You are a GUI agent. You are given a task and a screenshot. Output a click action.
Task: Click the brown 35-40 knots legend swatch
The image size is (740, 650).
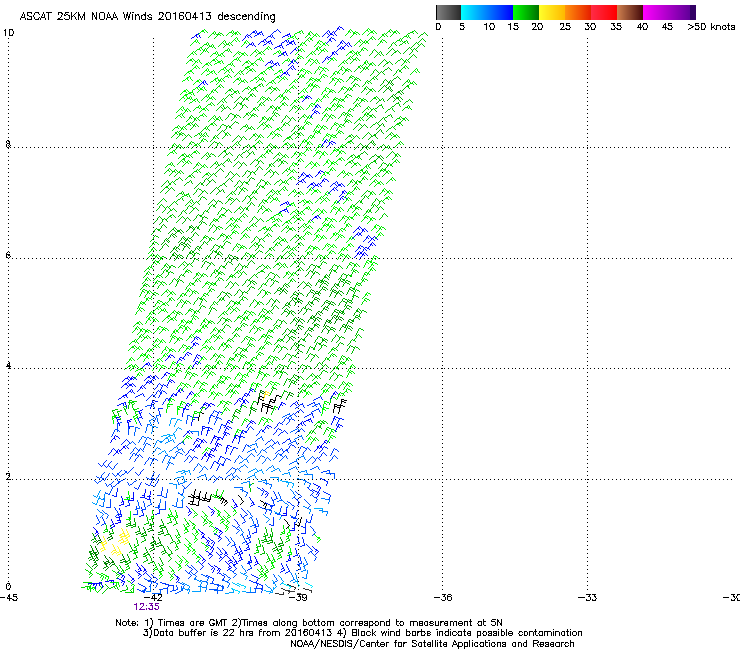pyautogui.click(x=630, y=12)
